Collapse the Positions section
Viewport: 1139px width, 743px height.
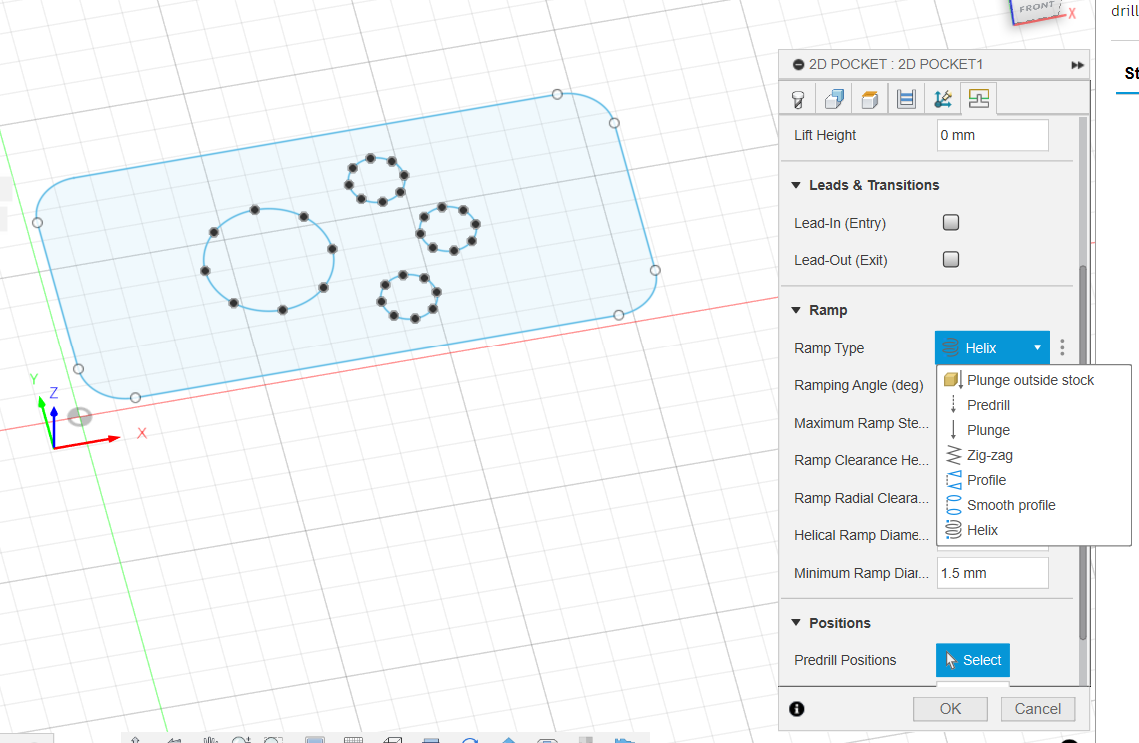click(x=795, y=623)
